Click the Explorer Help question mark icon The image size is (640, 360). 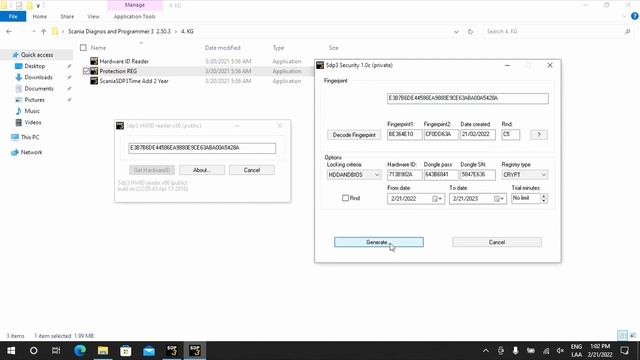pos(635,16)
